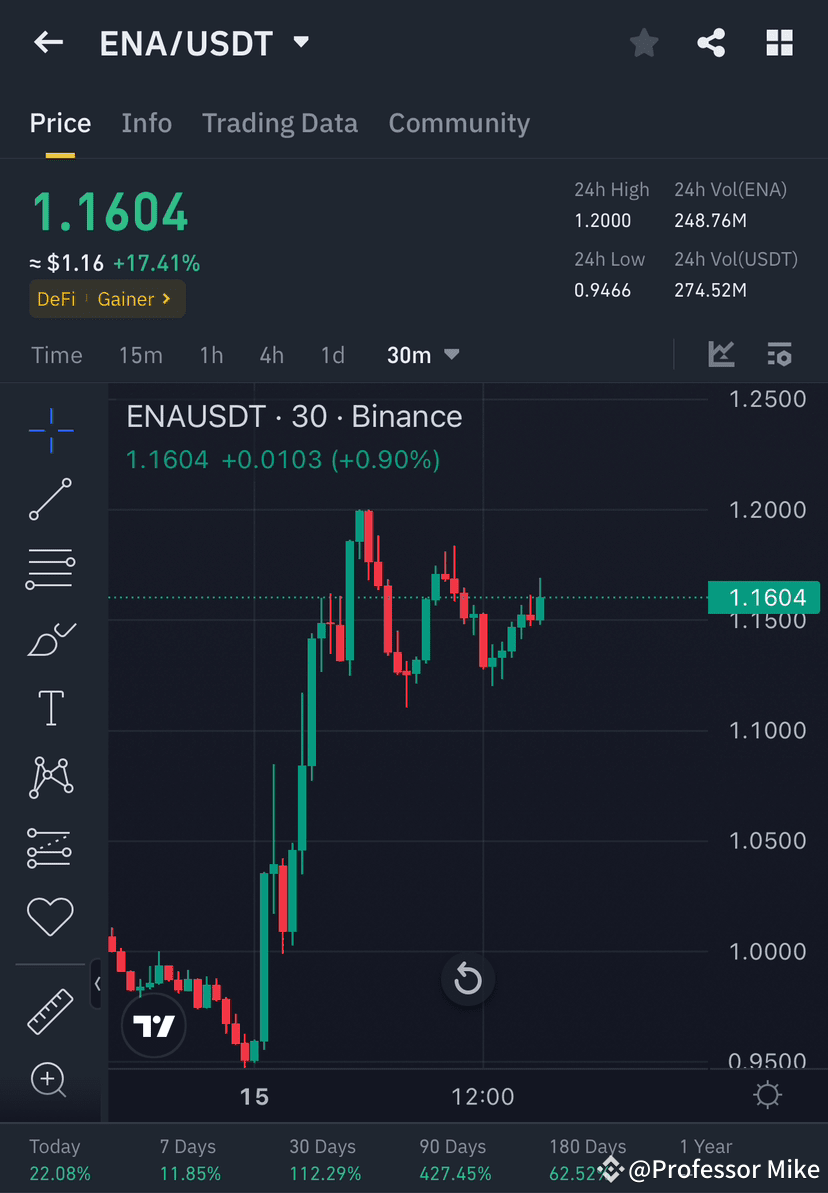Select the 4h interval
This screenshot has height=1193, width=828.
[x=272, y=355]
